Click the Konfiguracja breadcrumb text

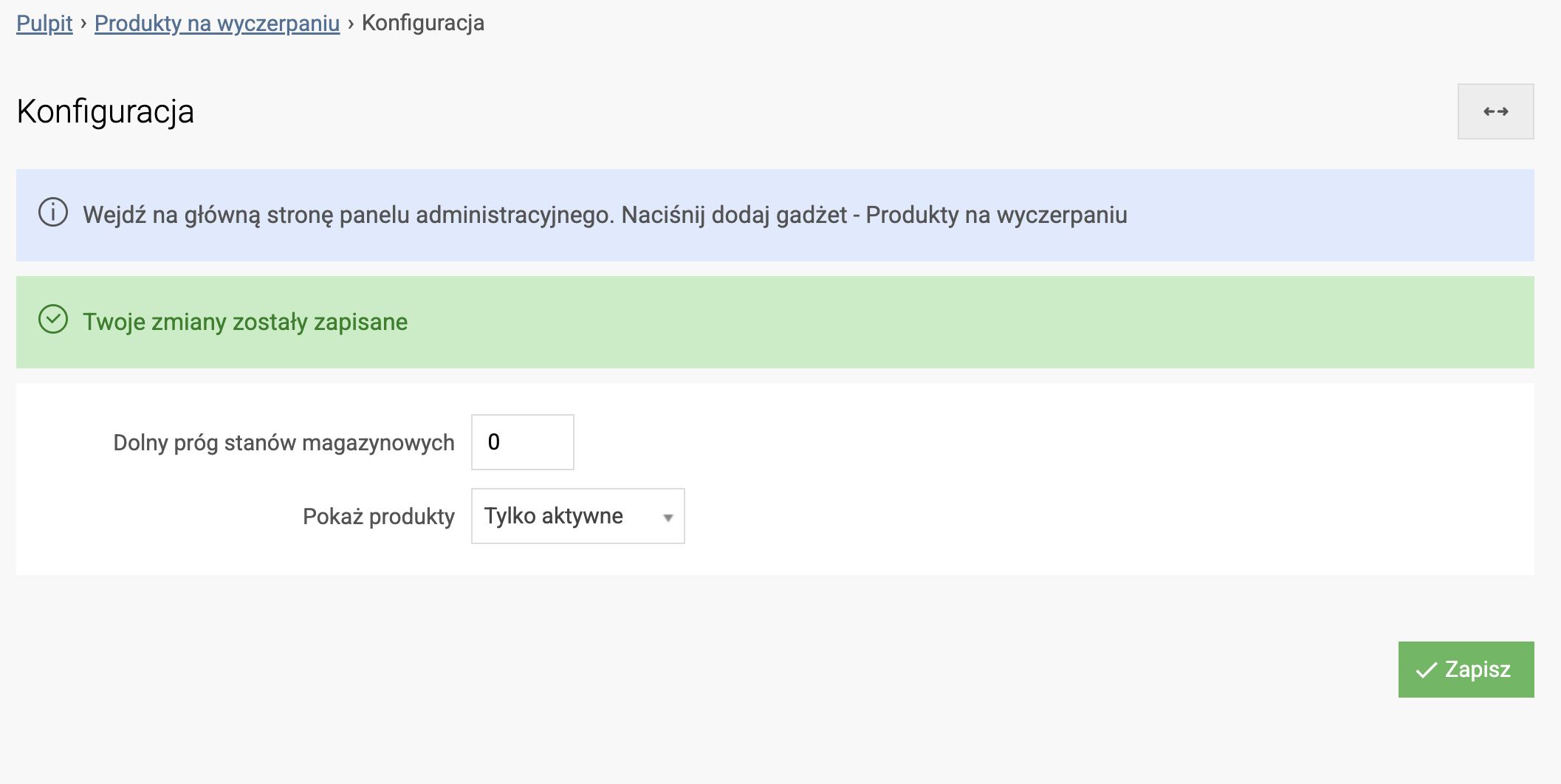click(x=423, y=24)
